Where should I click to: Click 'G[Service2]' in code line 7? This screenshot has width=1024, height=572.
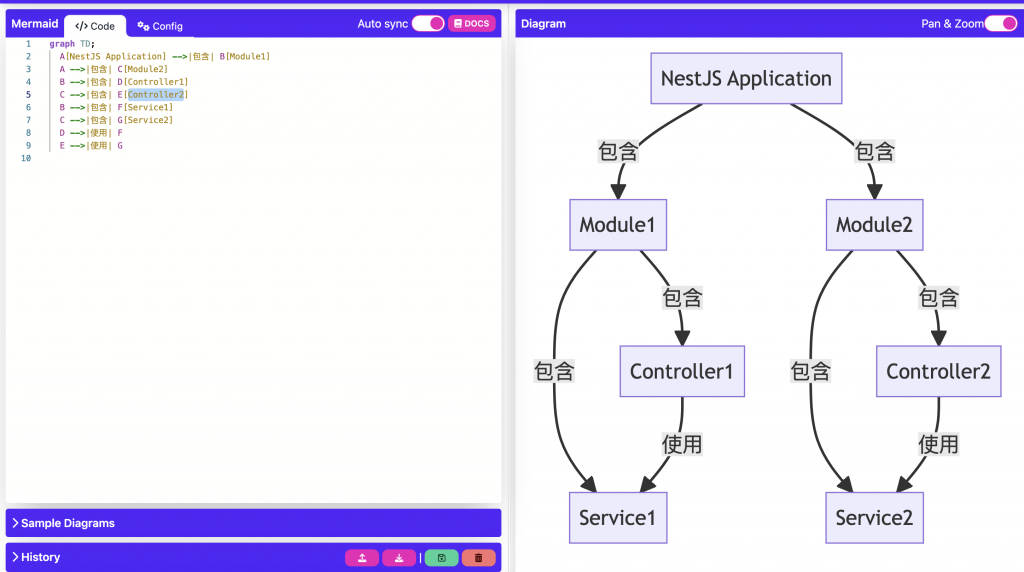click(x=145, y=120)
